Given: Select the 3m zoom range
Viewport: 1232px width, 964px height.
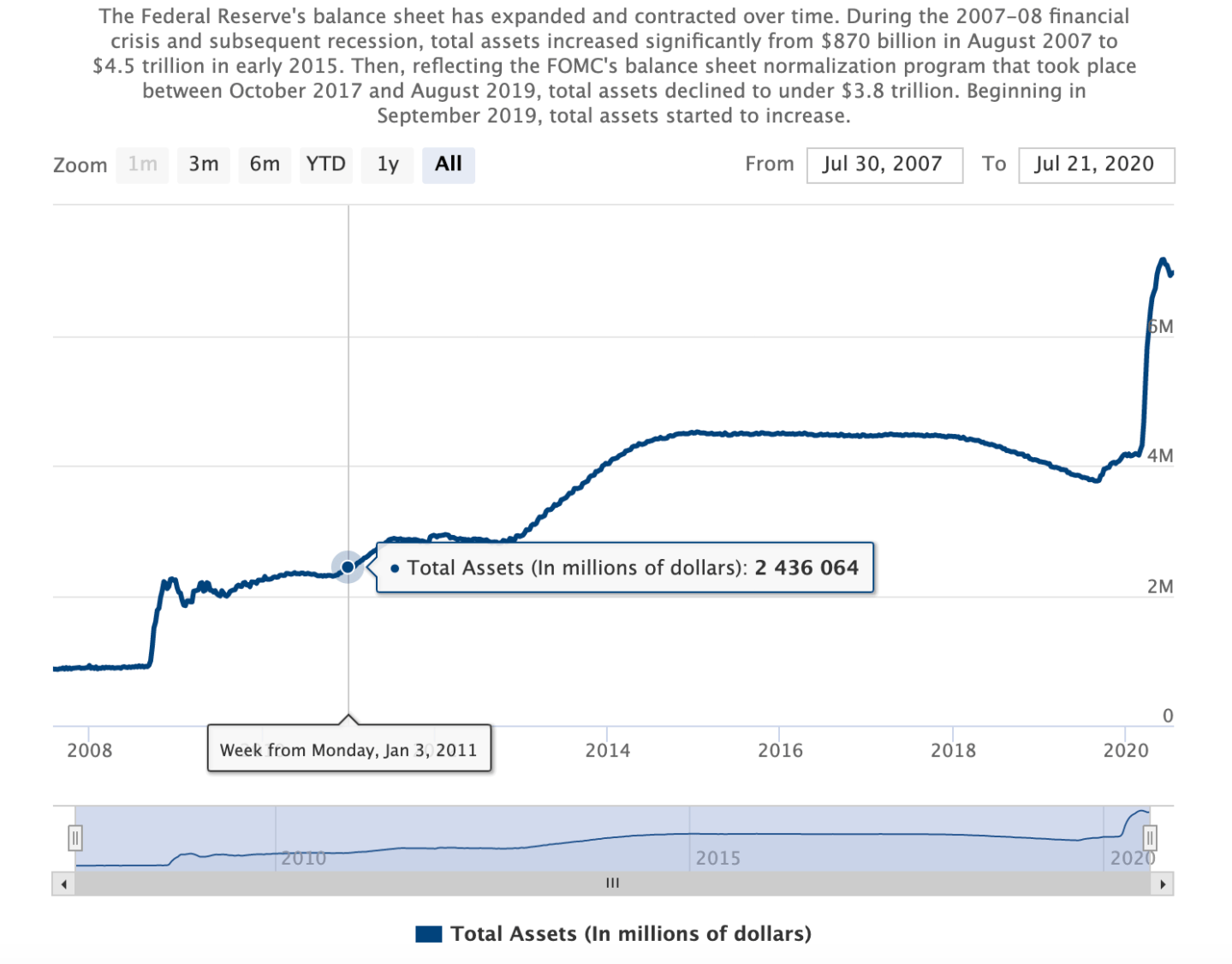Looking at the screenshot, I should 204,164.
